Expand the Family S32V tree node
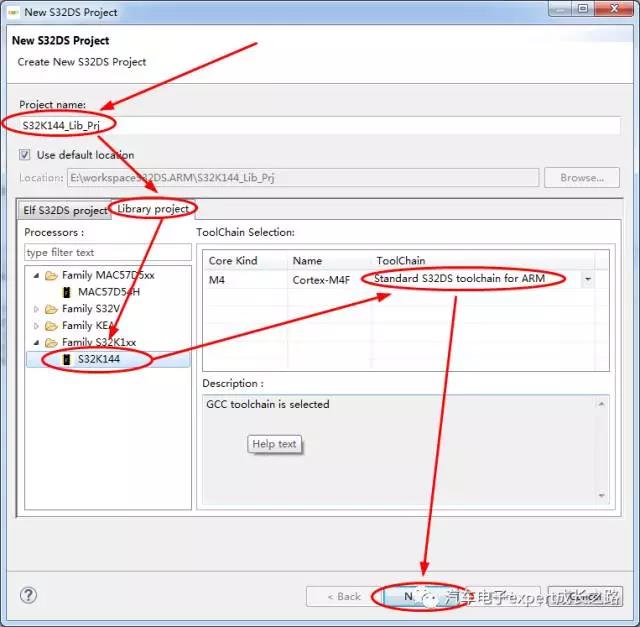This screenshot has height=627, width=640. (37, 309)
